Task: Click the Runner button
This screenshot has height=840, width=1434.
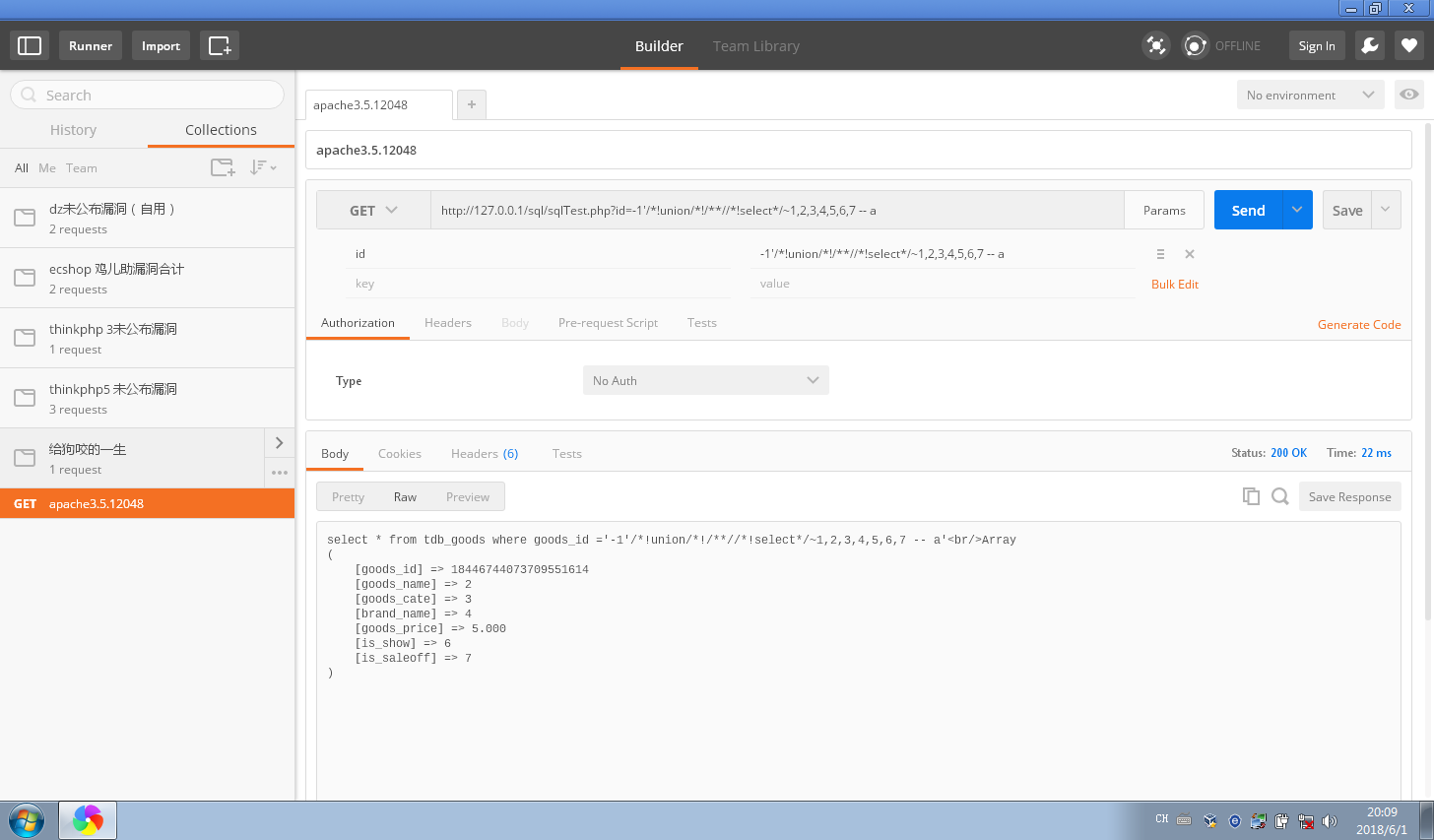Action: 91,45
